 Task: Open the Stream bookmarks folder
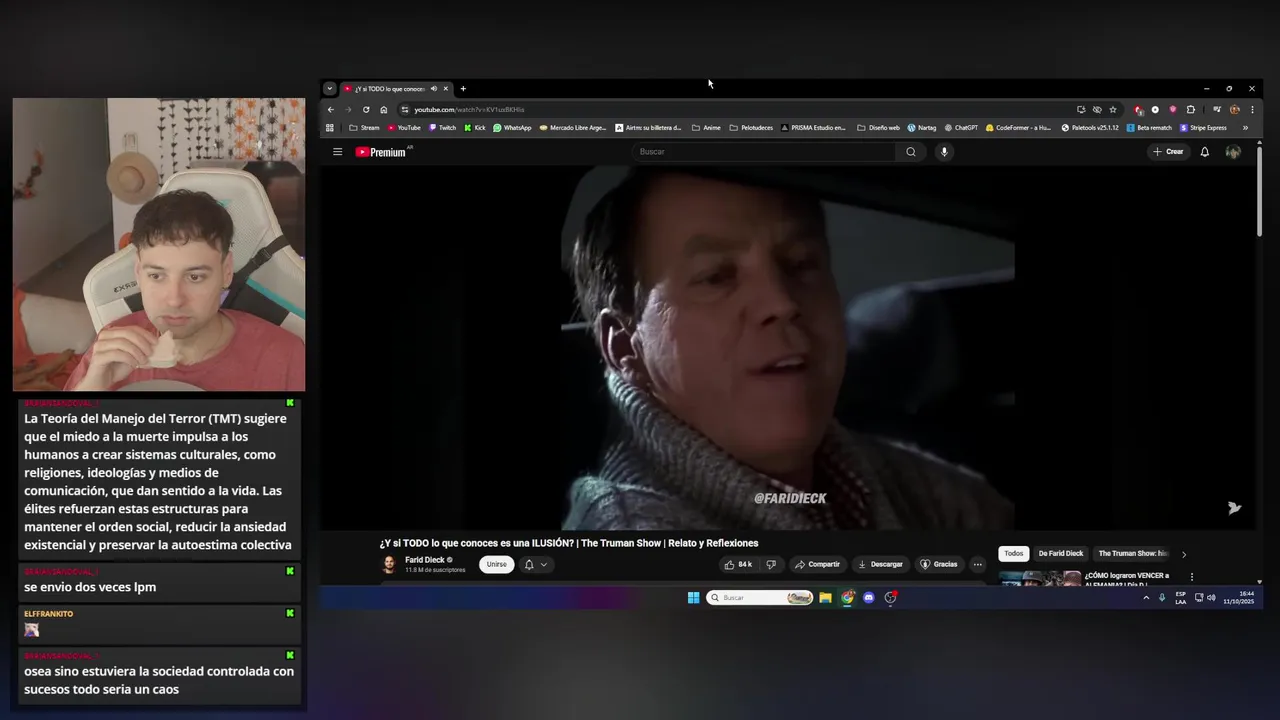[365, 128]
